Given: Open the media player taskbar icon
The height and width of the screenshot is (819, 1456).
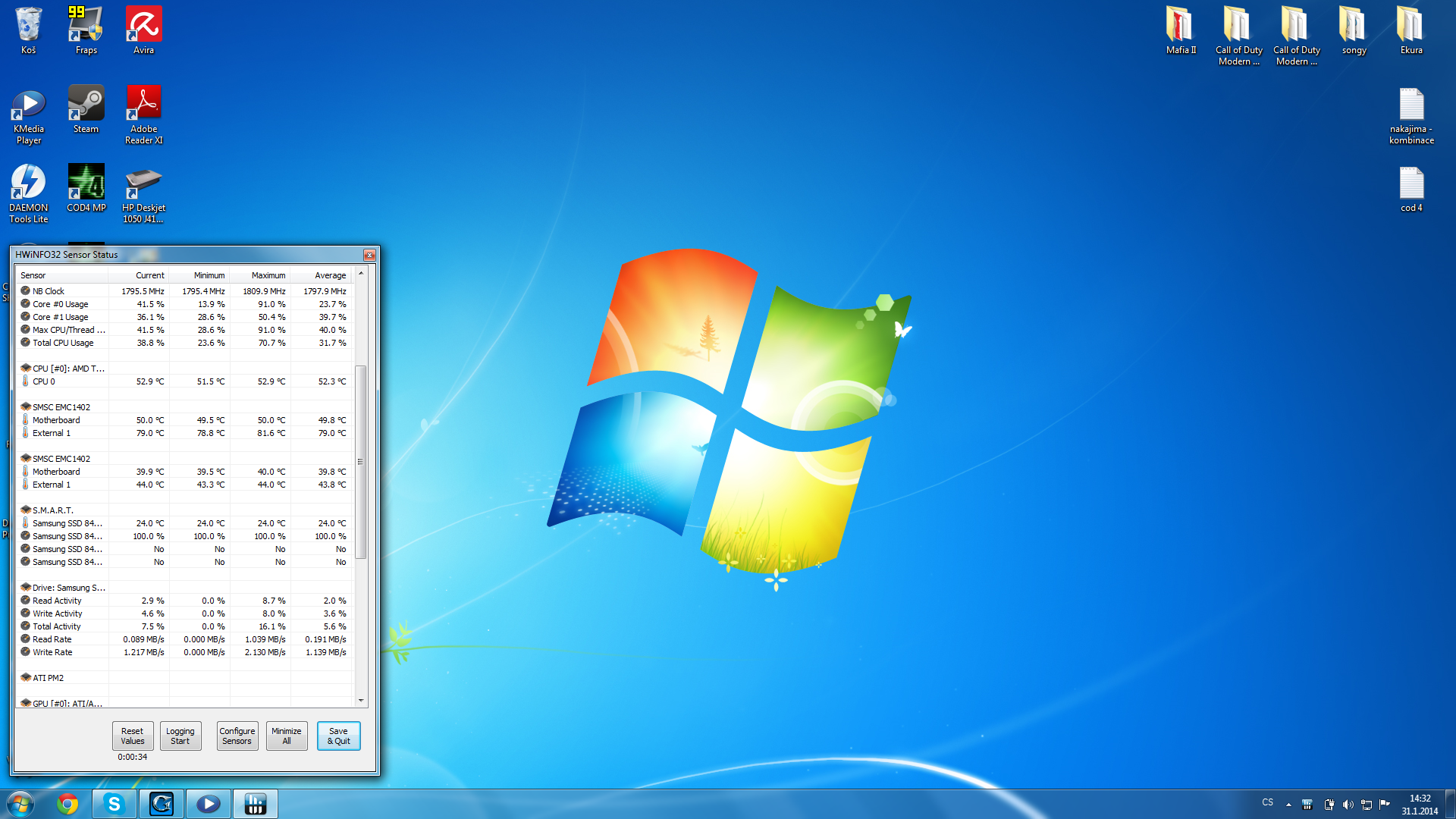Looking at the screenshot, I should (209, 804).
